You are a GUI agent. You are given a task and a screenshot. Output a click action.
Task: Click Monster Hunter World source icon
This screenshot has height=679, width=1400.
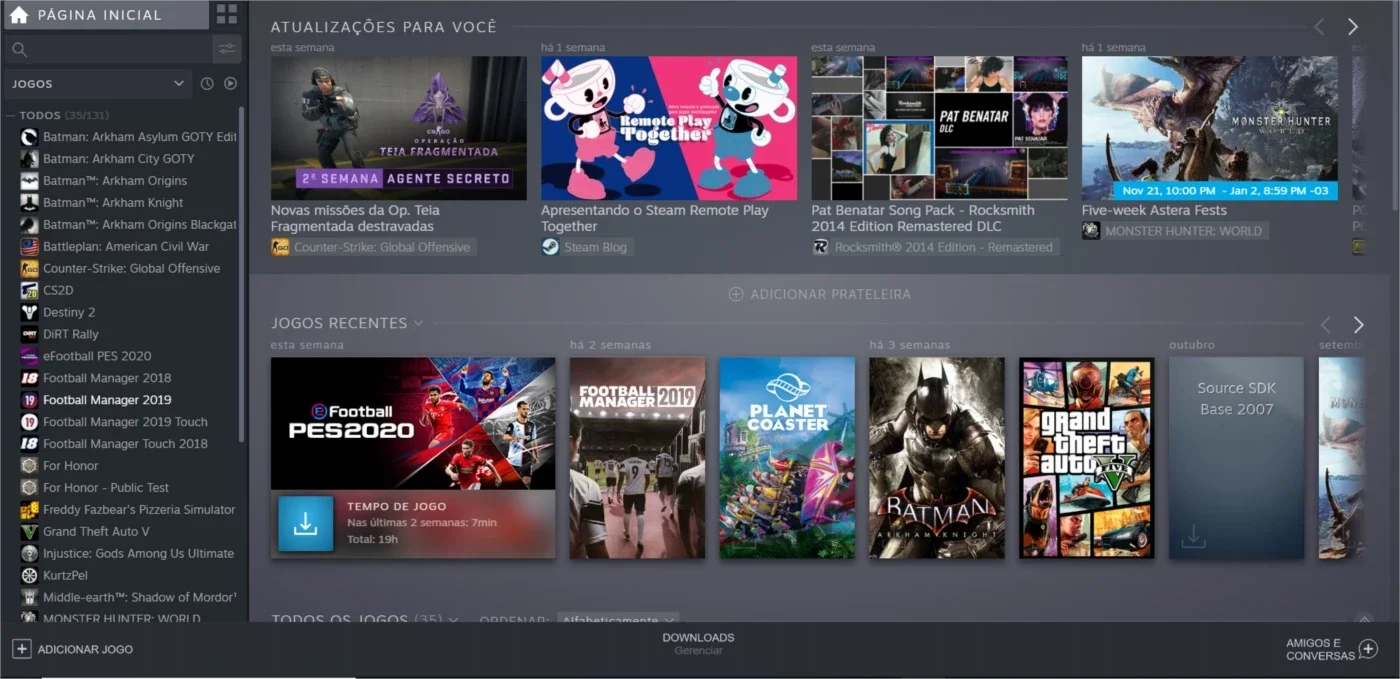pos(1091,231)
